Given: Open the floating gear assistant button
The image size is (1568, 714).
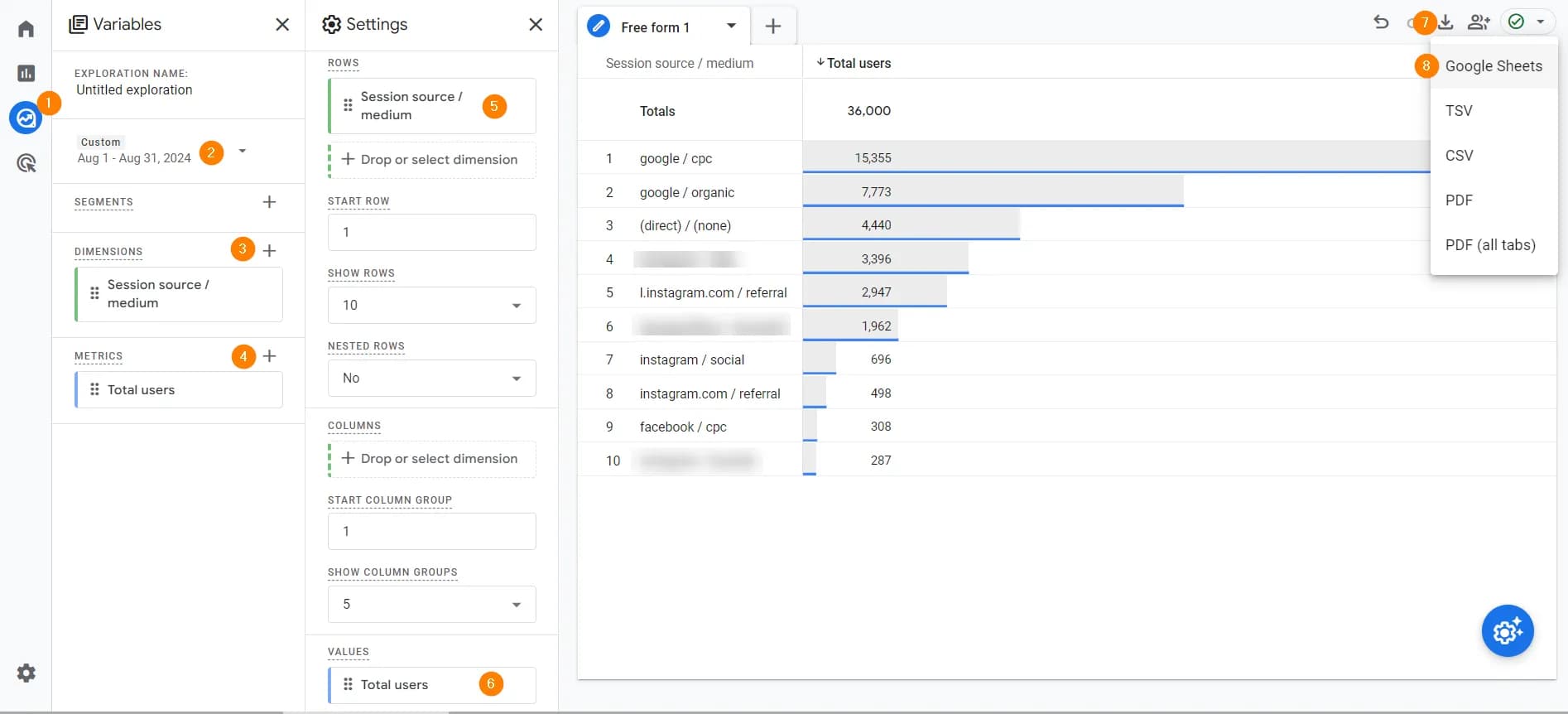Looking at the screenshot, I should click(1508, 631).
